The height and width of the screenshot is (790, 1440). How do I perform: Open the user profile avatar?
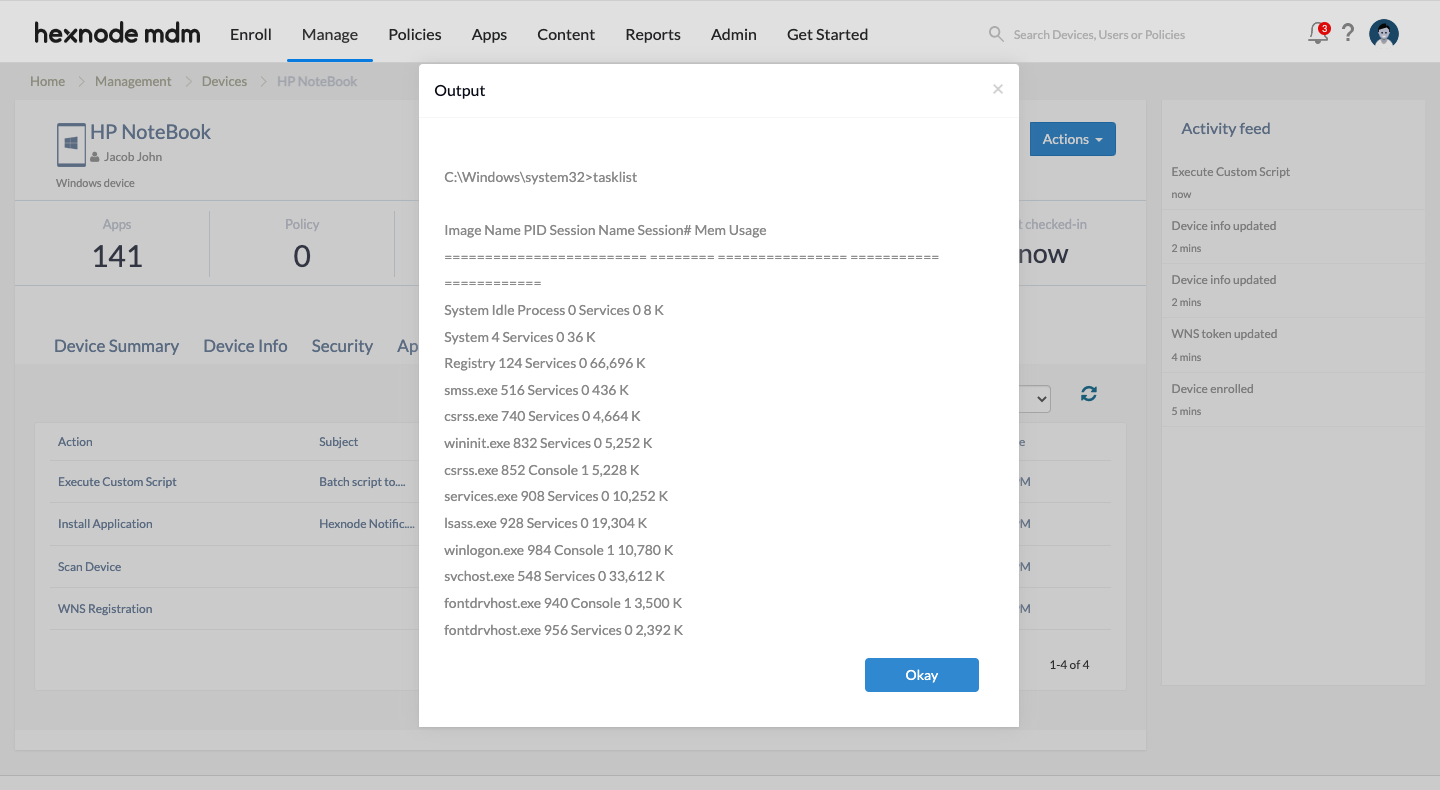(1384, 34)
